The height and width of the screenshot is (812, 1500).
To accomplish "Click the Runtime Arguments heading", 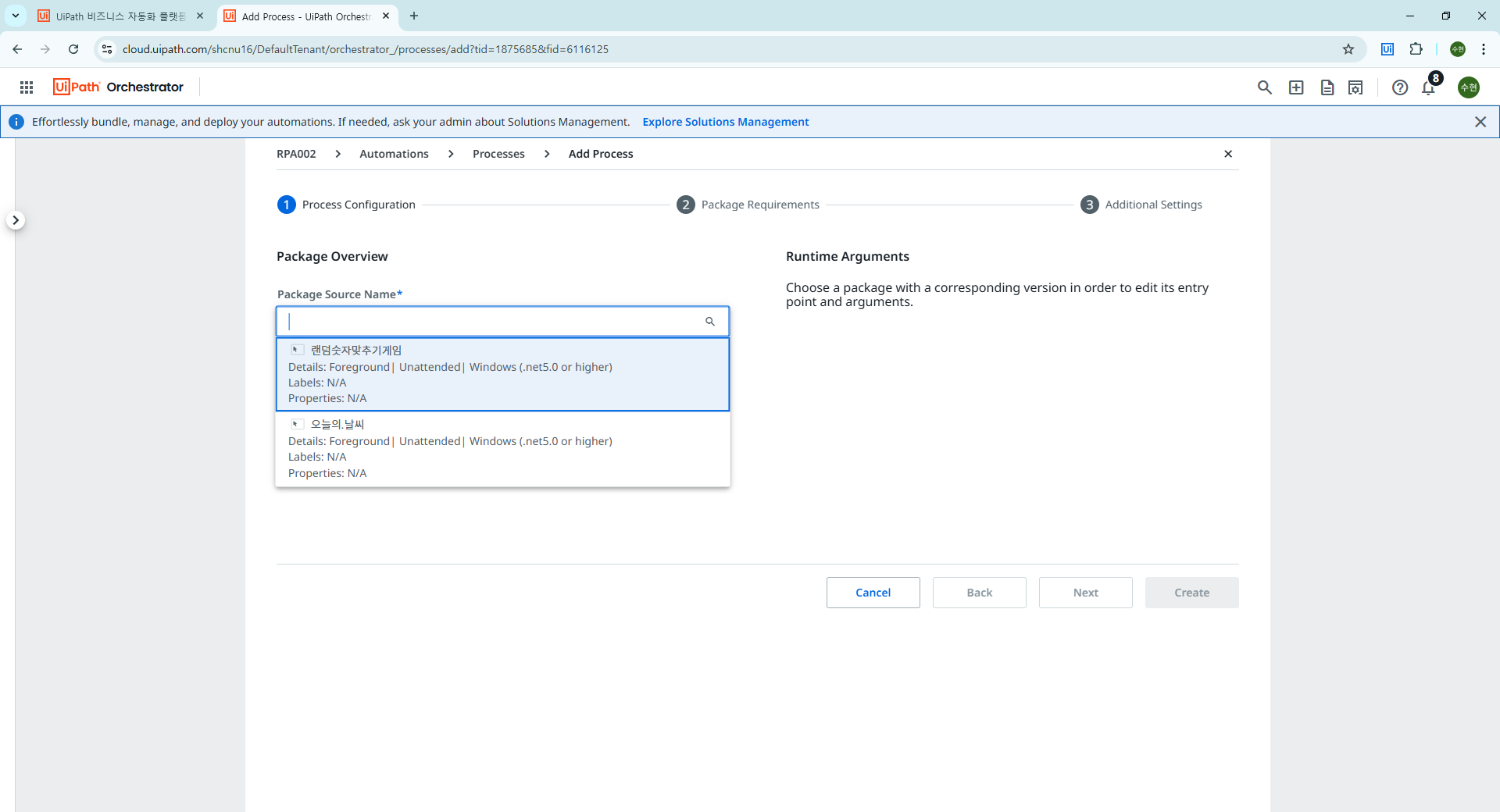I will pos(848,256).
